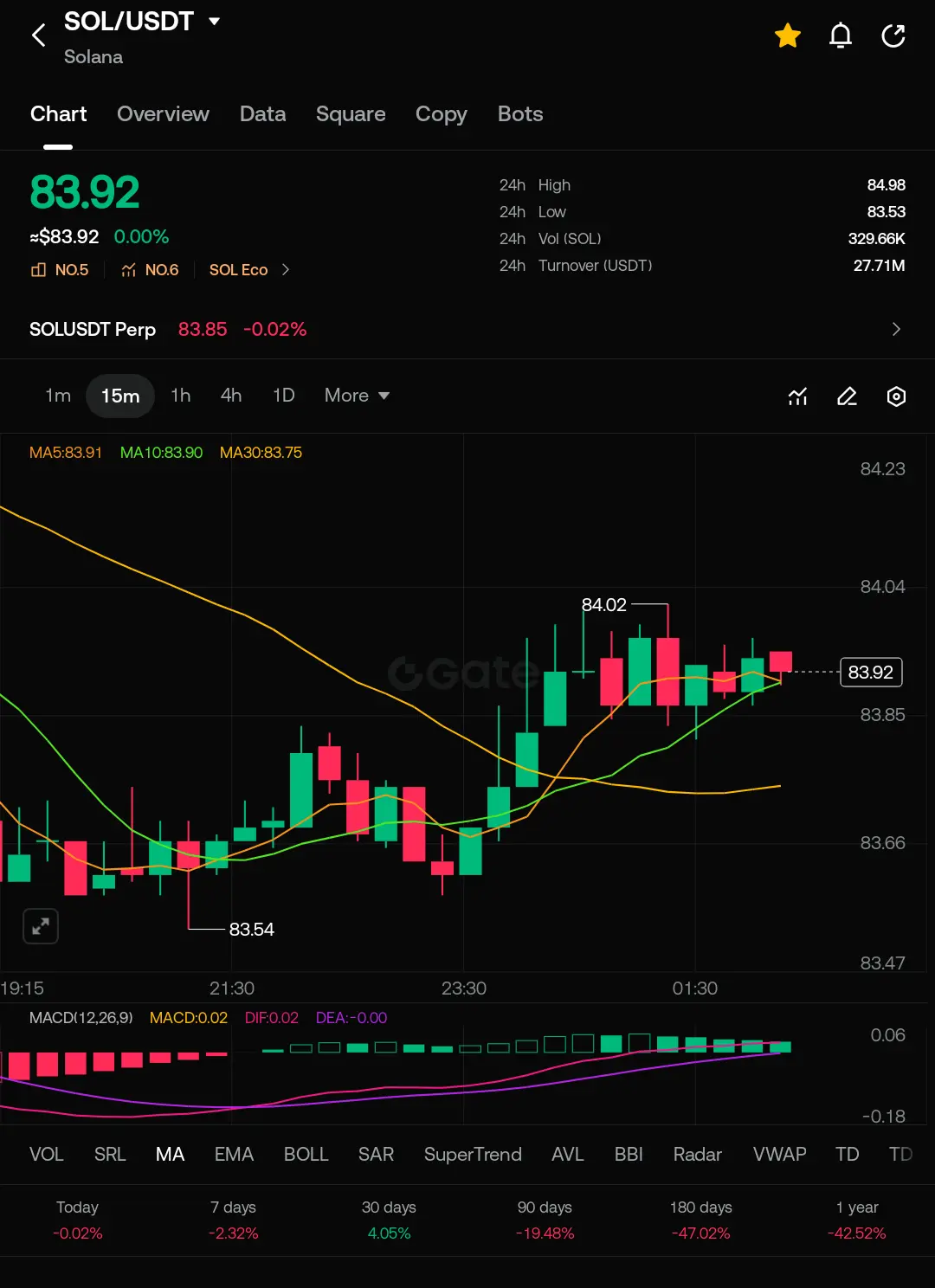Image resolution: width=935 pixels, height=1288 pixels.
Task: Tap the 24h High value 84.98
Action: coord(887,185)
